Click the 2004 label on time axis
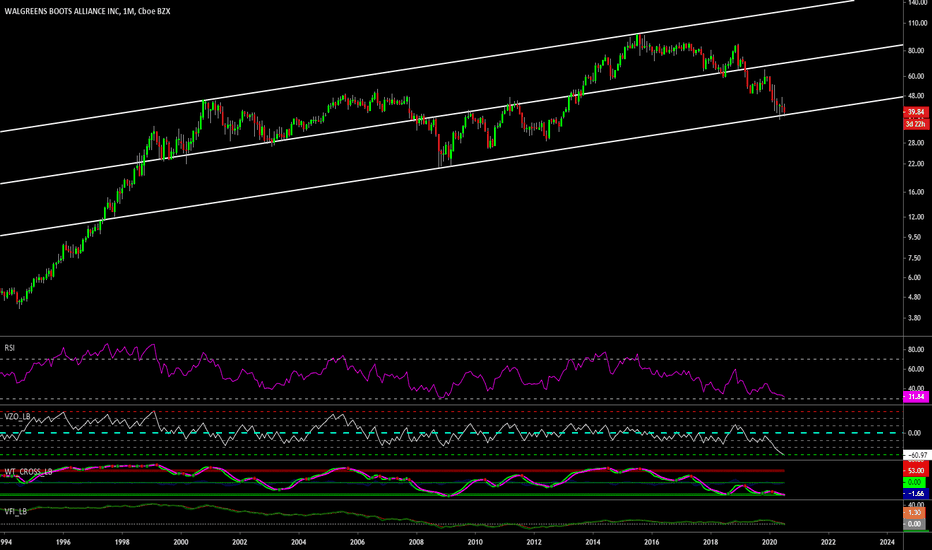This screenshot has height=550, width=932. [x=298, y=542]
